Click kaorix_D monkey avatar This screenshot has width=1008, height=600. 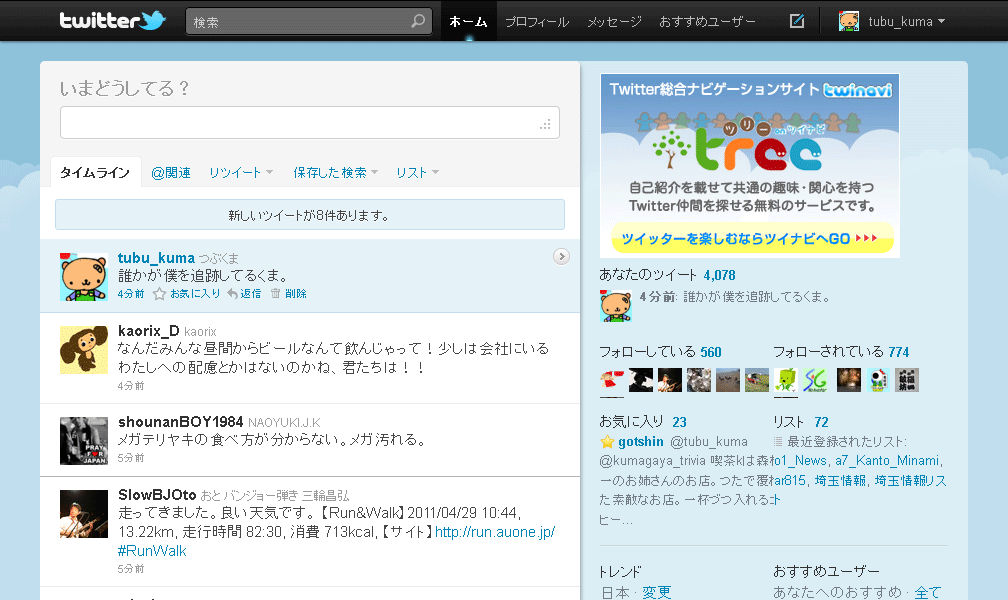pos(84,350)
